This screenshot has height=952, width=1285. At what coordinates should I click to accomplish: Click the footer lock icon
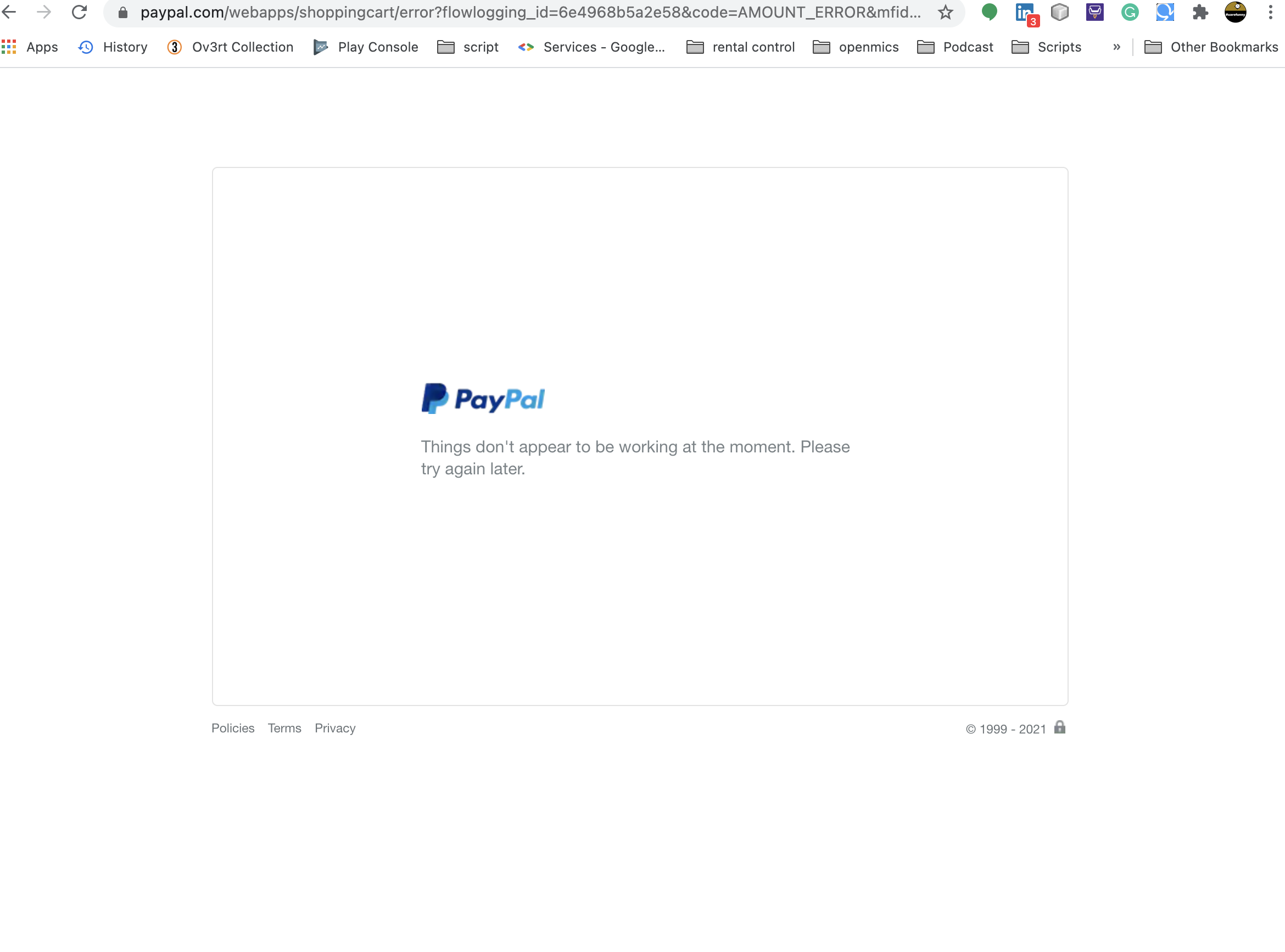pos(1060,727)
